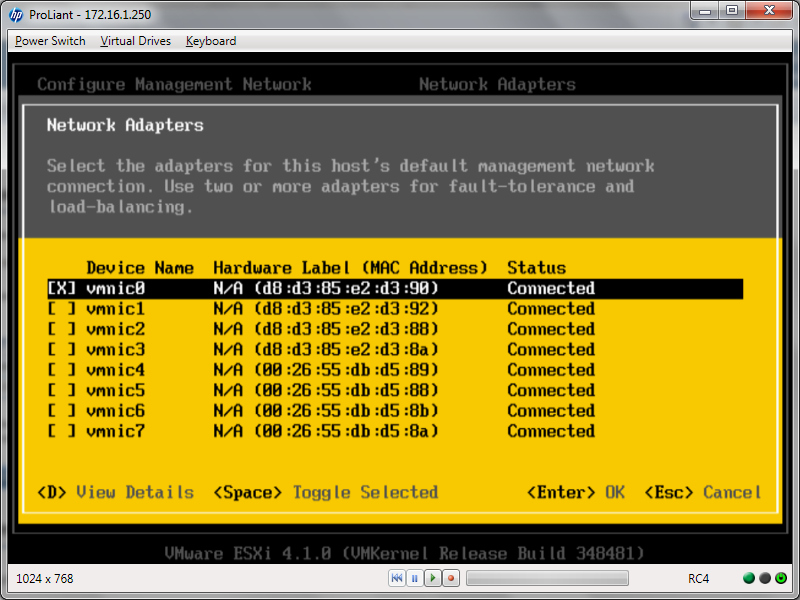Open the Keyboard menu
Screen dimensions: 800x600
211,41
